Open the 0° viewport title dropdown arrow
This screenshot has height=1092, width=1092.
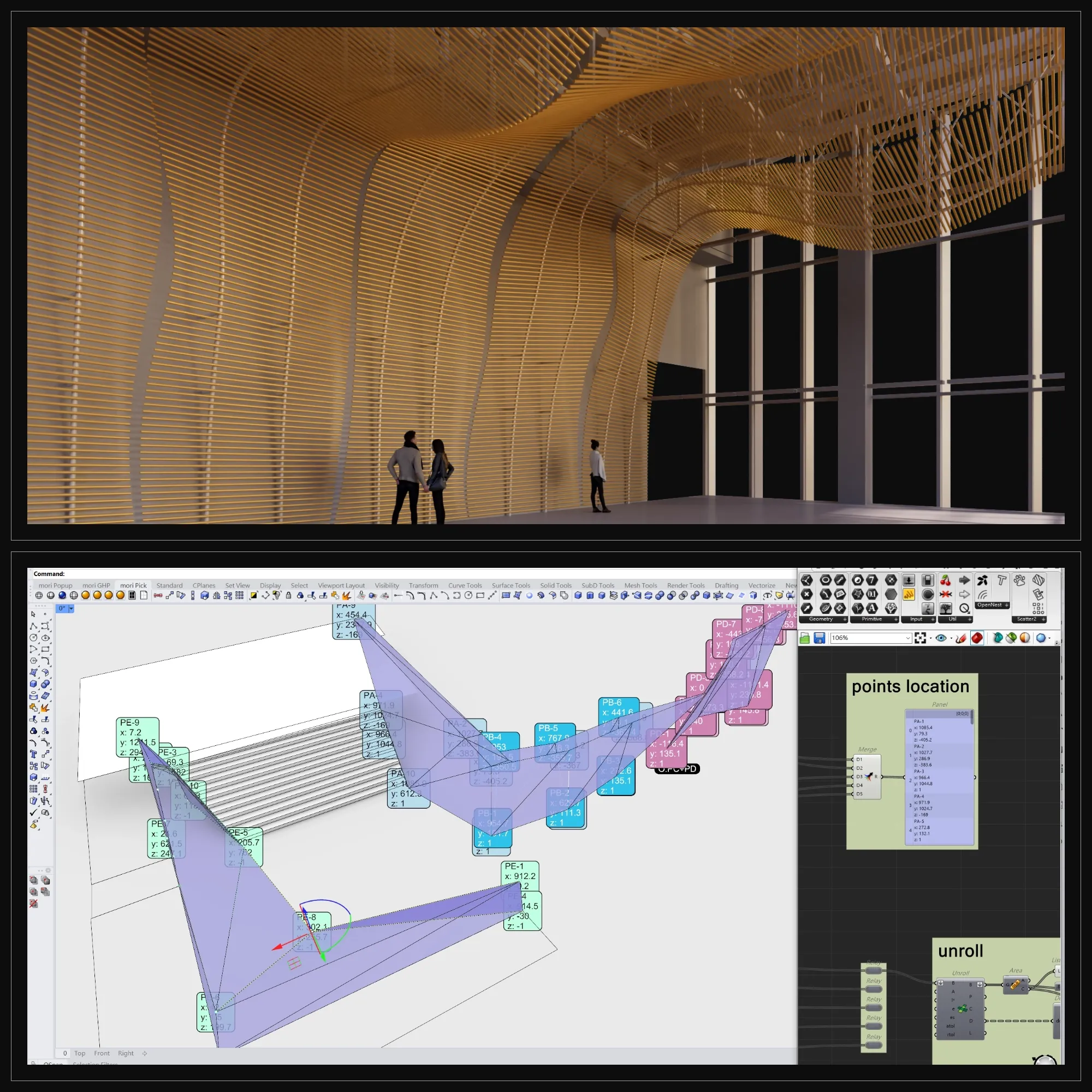pos(71,609)
